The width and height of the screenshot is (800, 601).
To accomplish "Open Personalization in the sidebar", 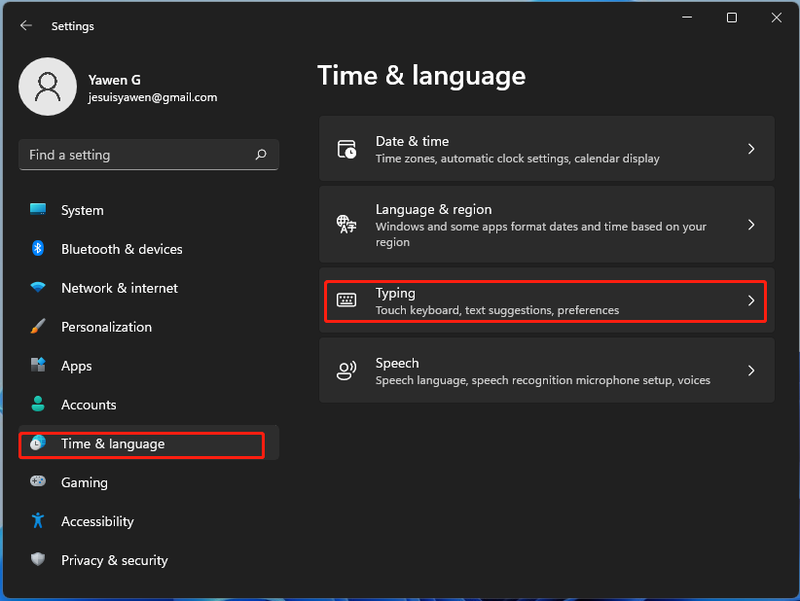I will pyautogui.click(x=148, y=327).
